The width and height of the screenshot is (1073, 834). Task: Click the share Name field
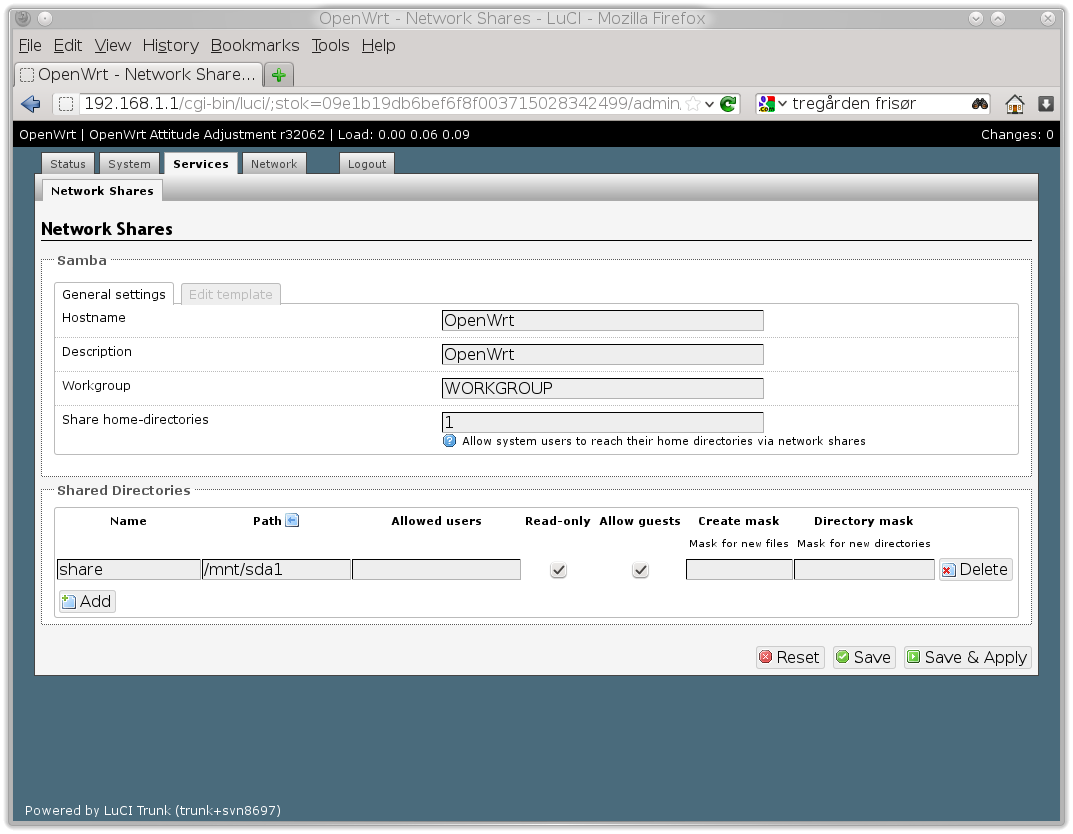tap(129, 569)
